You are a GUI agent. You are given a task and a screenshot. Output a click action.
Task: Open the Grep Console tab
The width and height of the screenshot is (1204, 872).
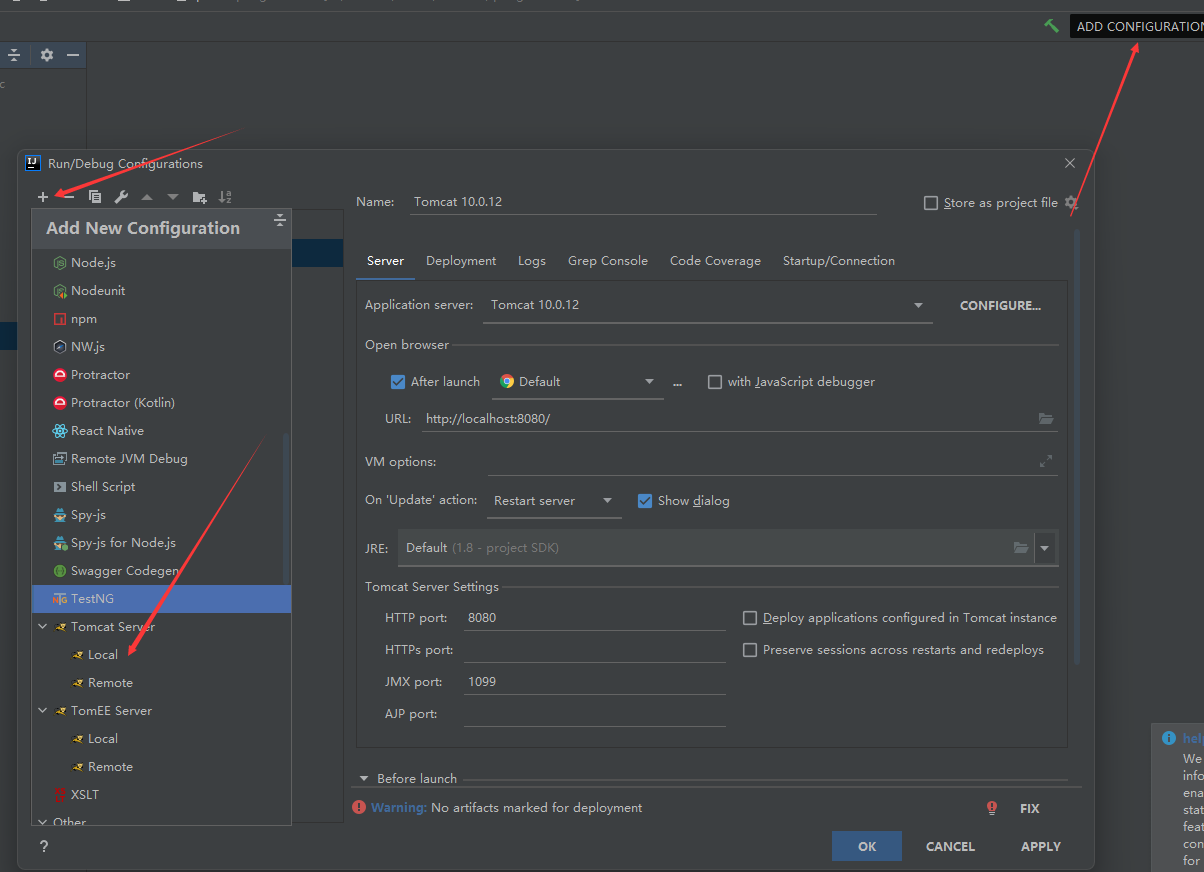click(x=608, y=261)
